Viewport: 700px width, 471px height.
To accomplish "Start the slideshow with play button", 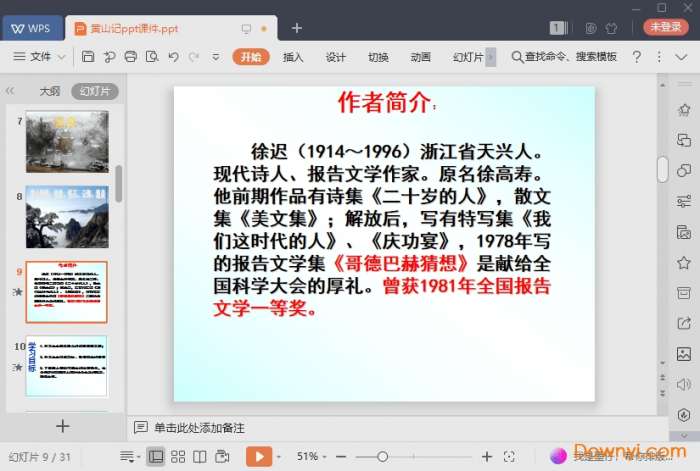I will click(x=259, y=456).
